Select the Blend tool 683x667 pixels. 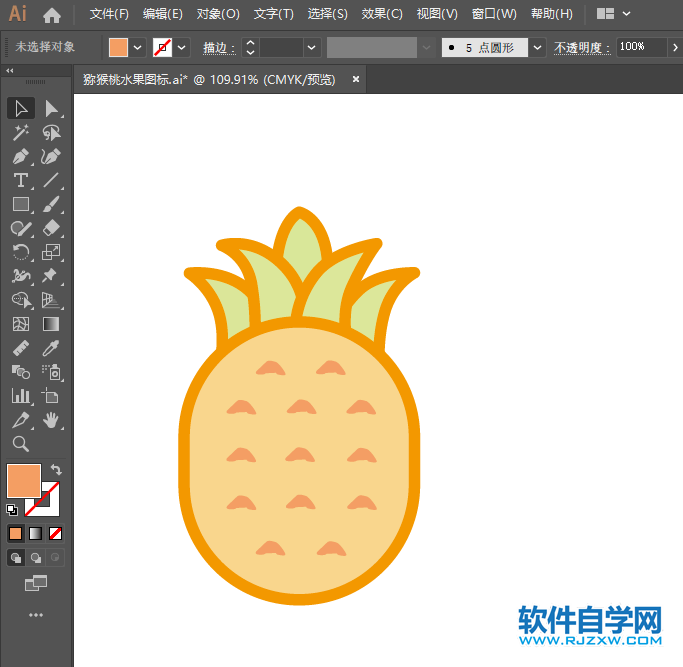pos(20,372)
